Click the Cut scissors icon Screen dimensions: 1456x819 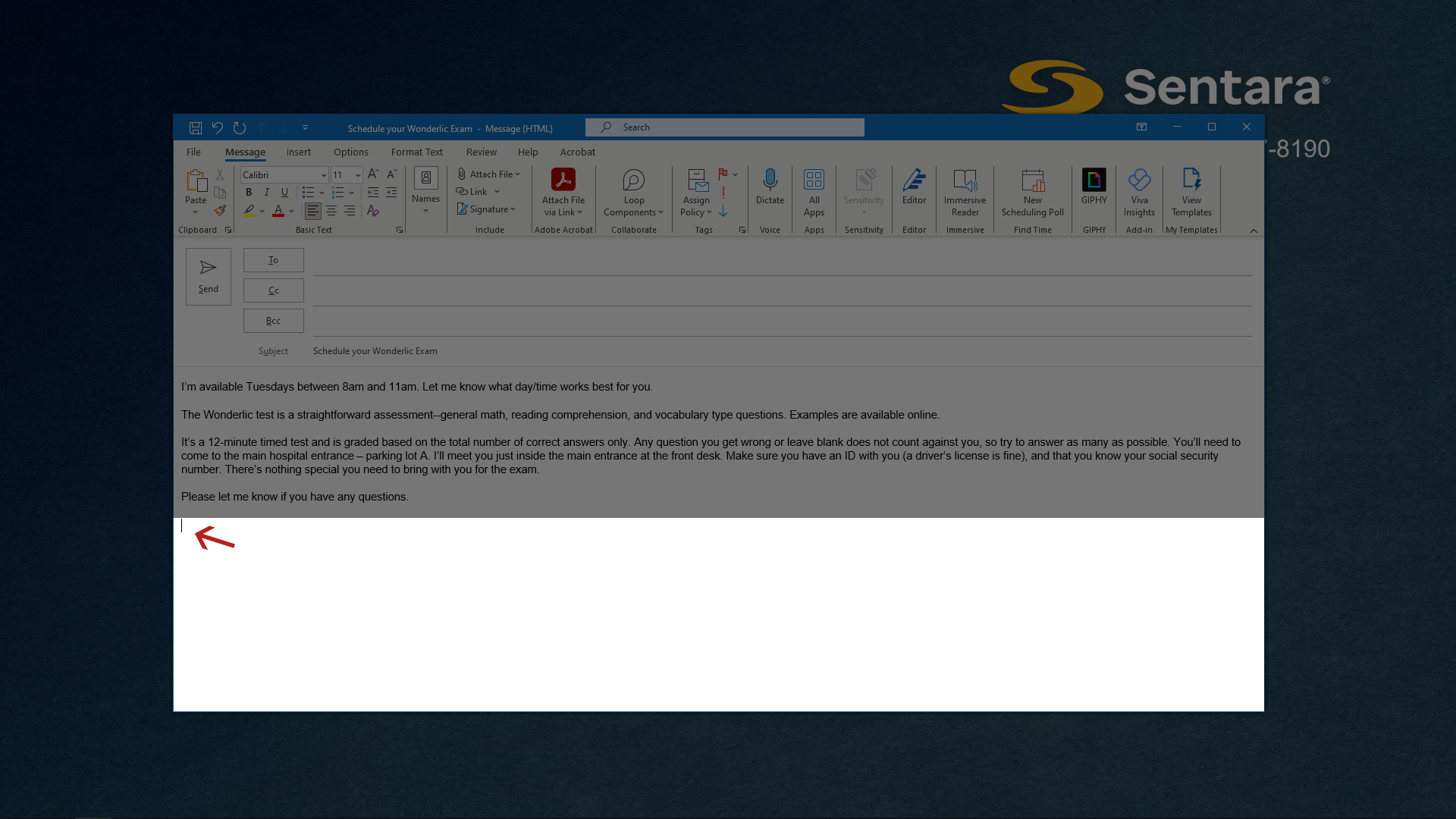click(x=220, y=174)
